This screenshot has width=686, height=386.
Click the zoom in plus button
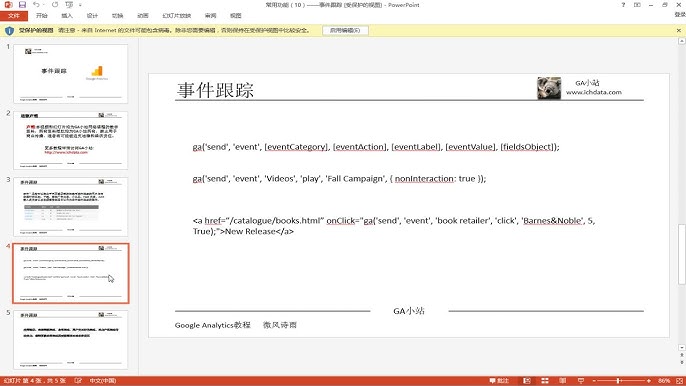coord(648,381)
